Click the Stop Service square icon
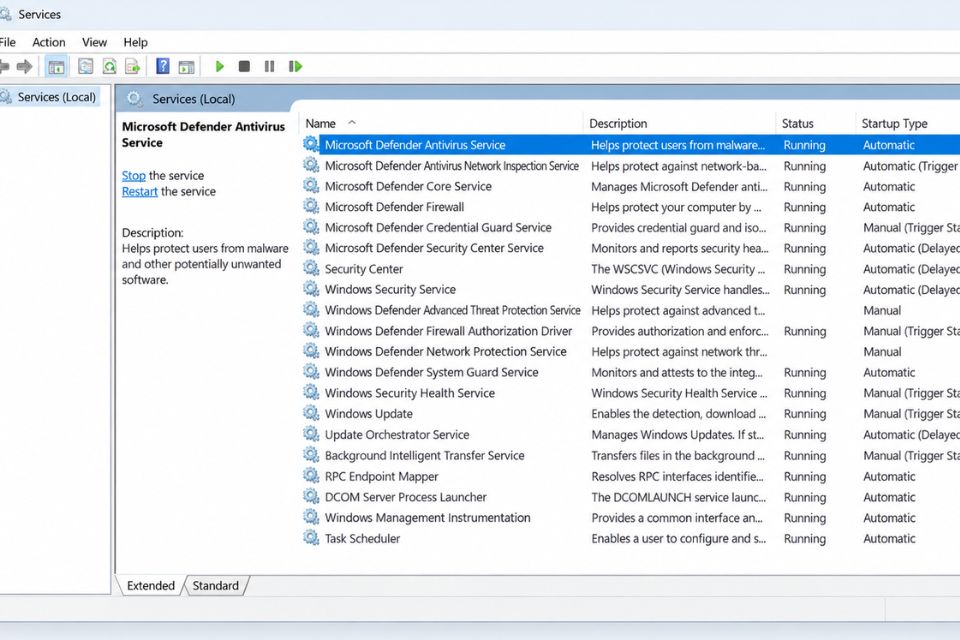 244,66
